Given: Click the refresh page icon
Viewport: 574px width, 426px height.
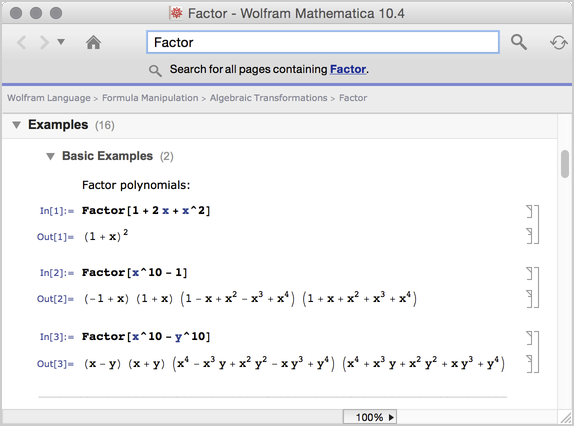Looking at the screenshot, I should pos(558,42).
